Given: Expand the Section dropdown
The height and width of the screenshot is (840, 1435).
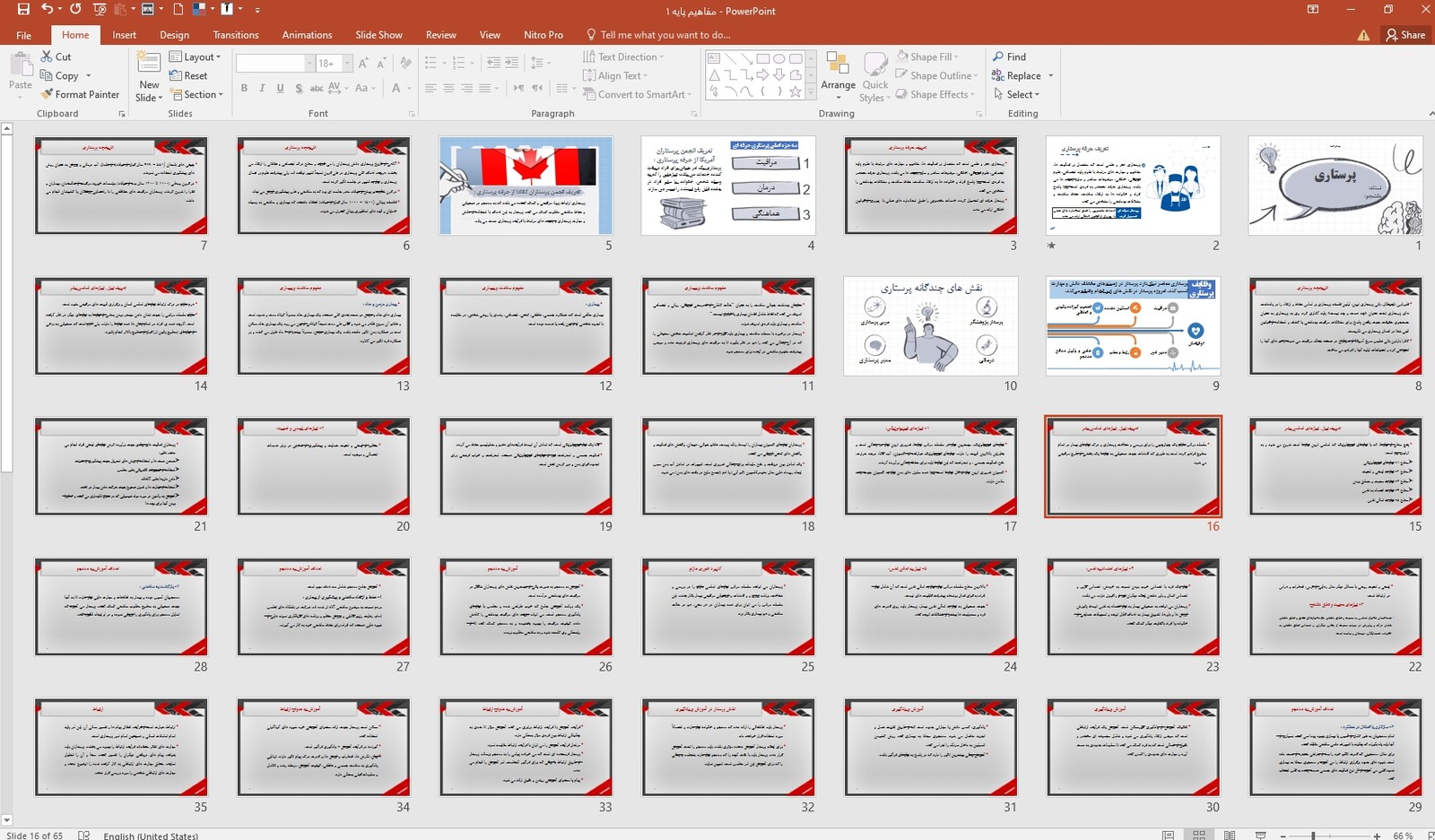Looking at the screenshot, I should (x=196, y=94).
